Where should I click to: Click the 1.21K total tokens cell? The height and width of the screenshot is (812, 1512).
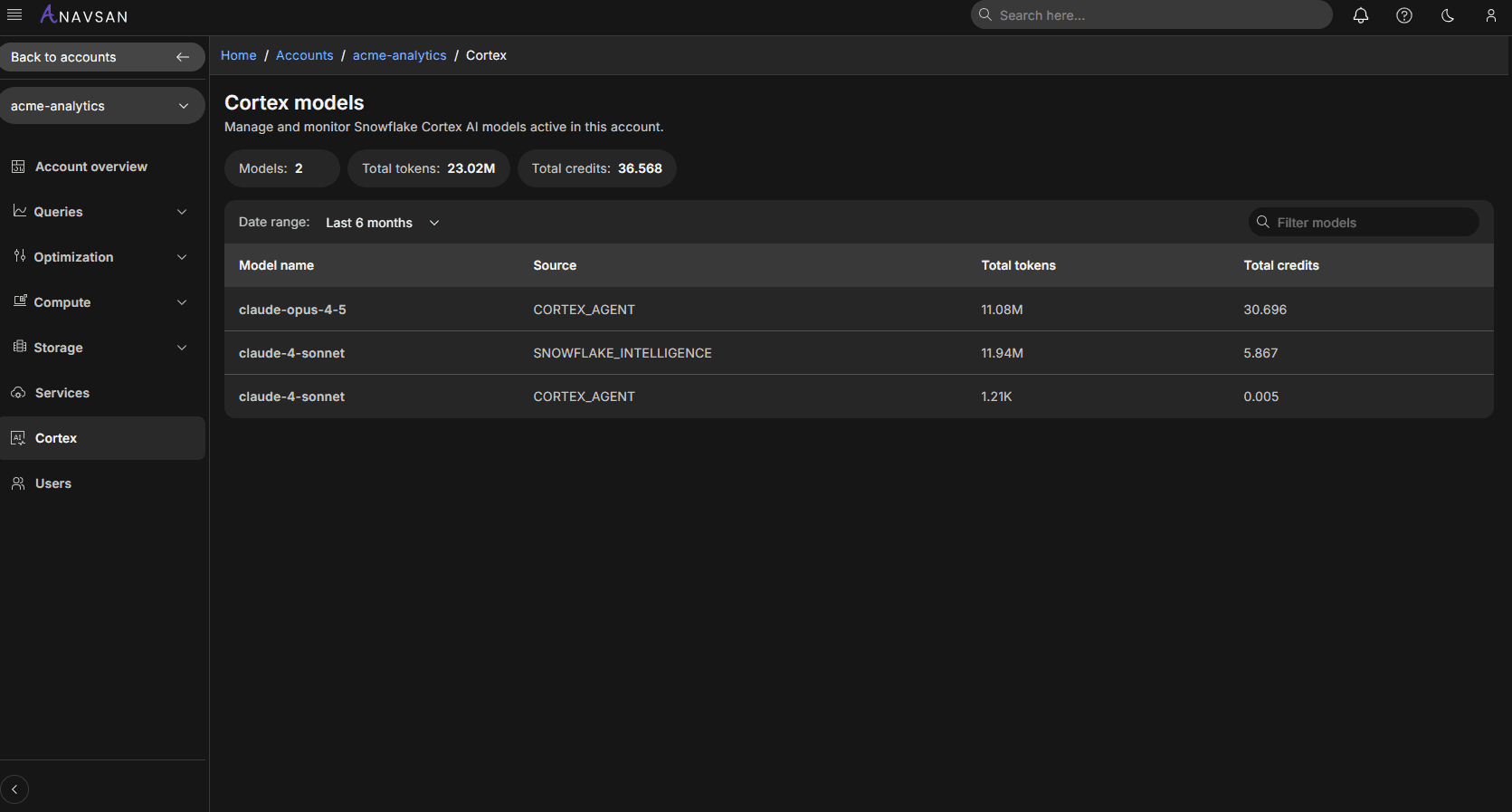tap(996, 396)
